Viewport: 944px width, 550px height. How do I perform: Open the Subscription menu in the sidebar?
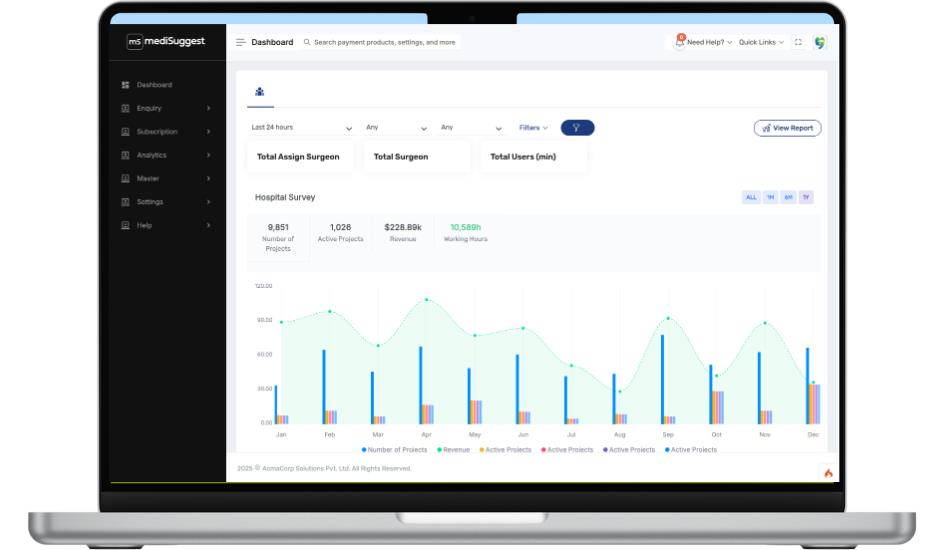165,132
